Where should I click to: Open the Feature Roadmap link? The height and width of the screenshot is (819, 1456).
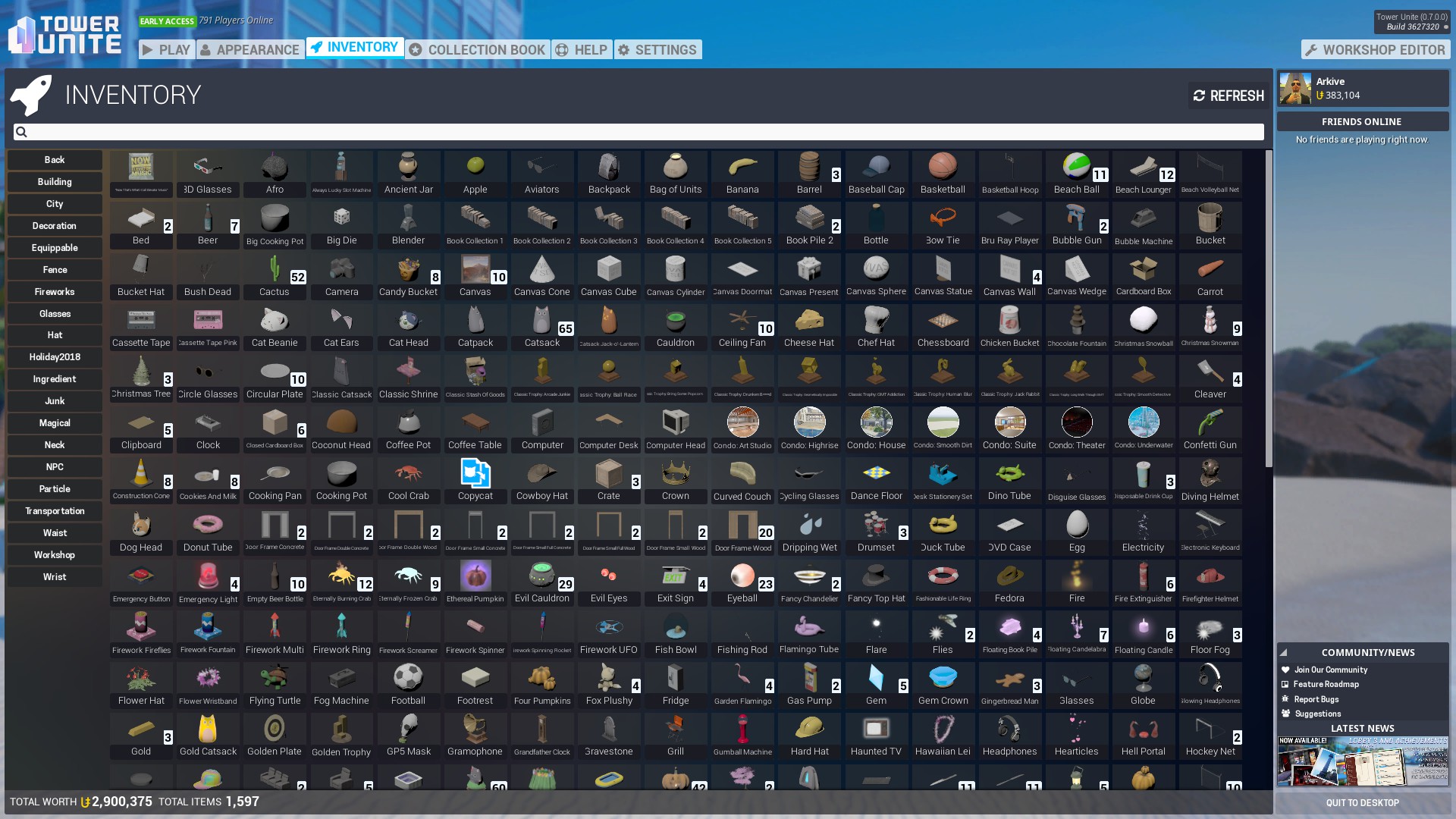1326,684
